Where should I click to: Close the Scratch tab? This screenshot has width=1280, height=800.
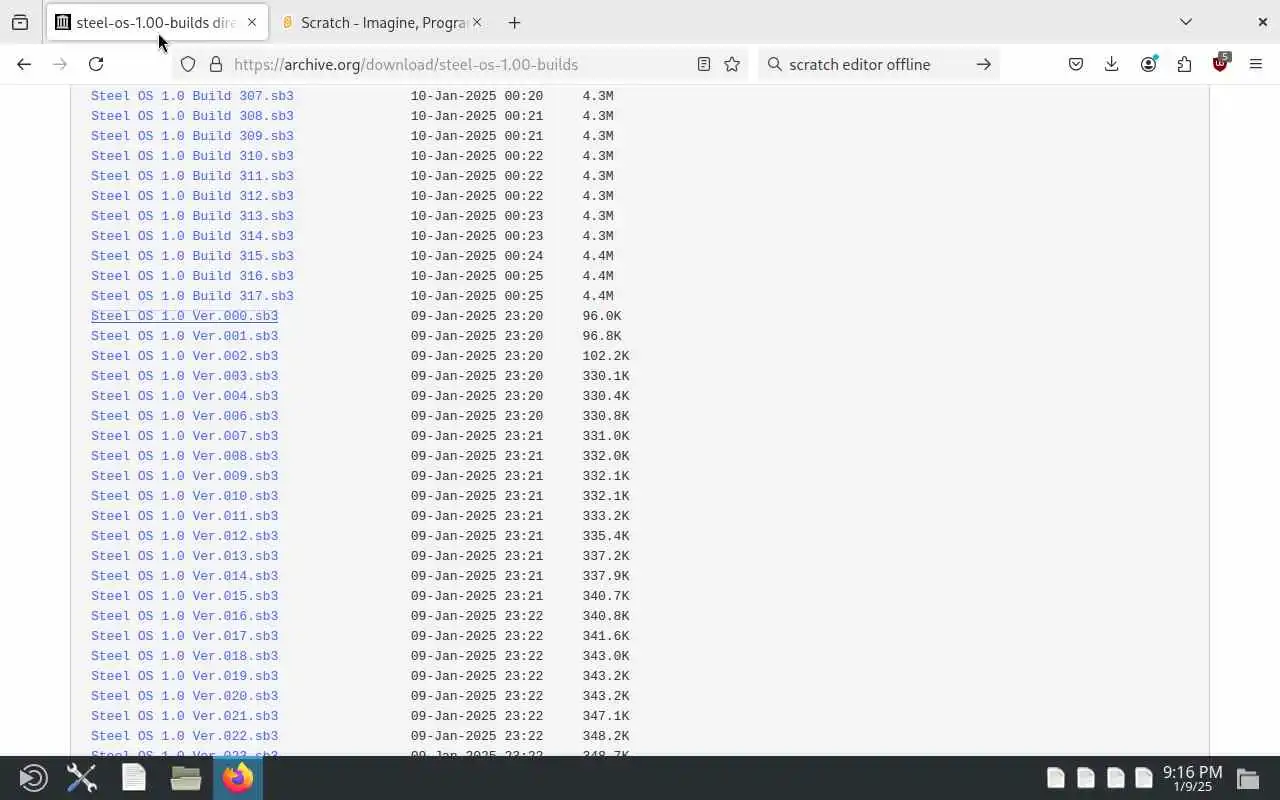tap(476, 22)
